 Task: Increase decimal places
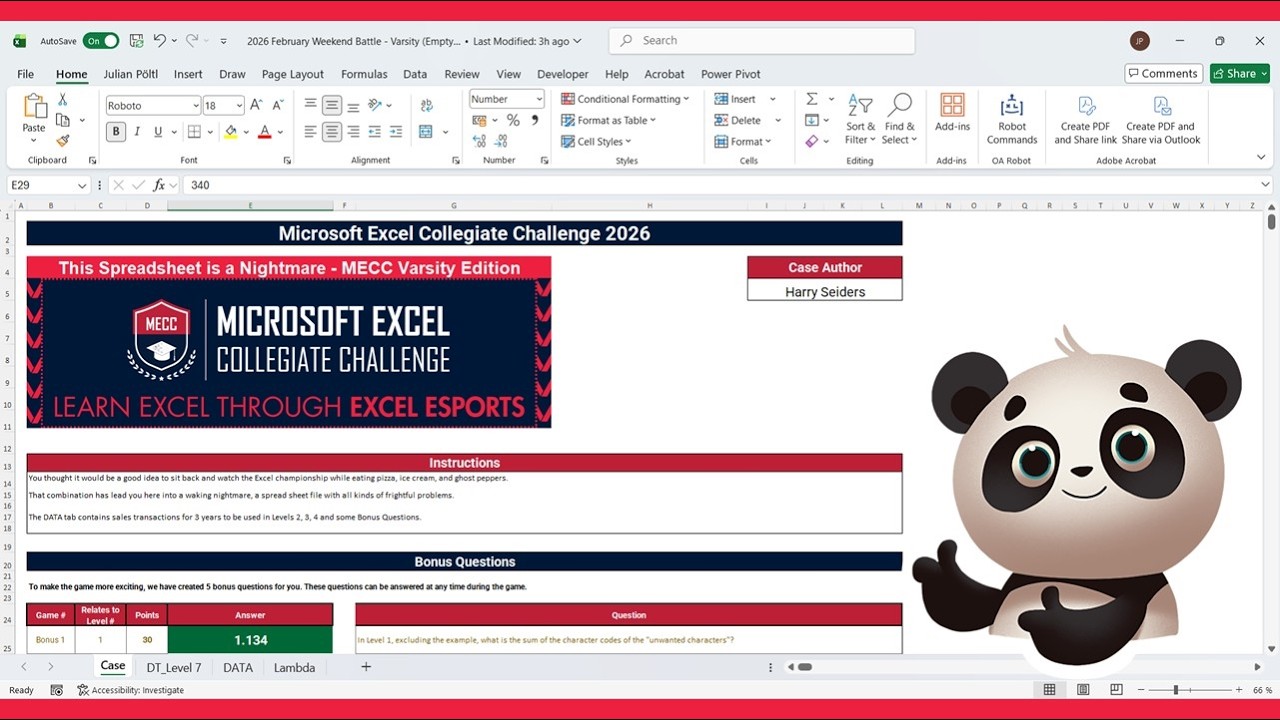pyautogui.click(x=479, y=142)
